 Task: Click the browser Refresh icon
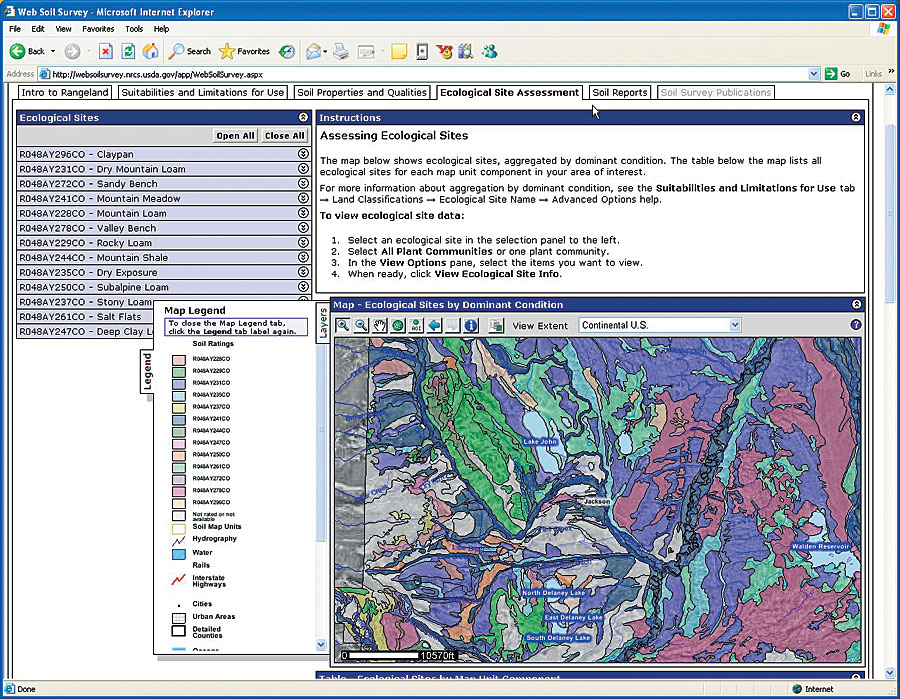pyautogui.click(x=128, y=51)
